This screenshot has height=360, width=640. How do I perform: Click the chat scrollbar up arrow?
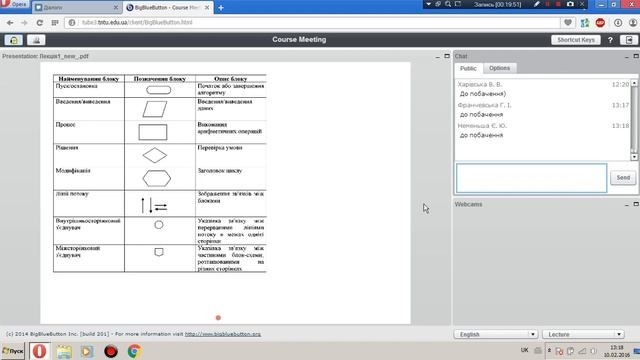tap(634, 83)
